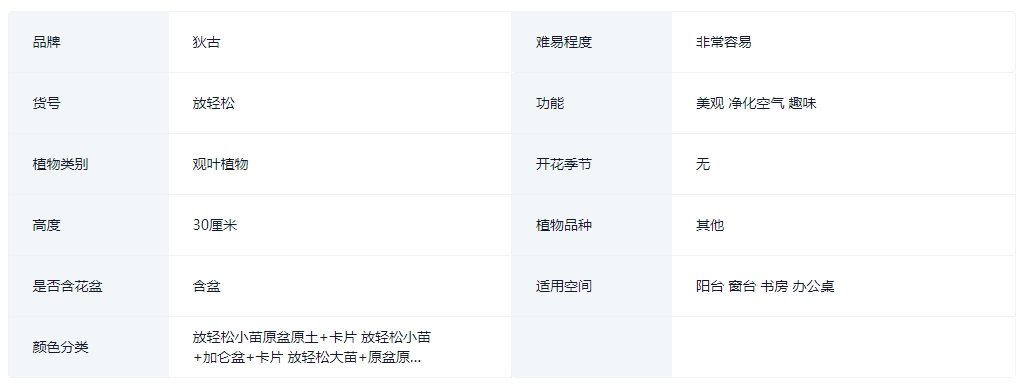Click the 颜色分类 label
This screenshot has height=385, width=1027.
tap(60, 347)
